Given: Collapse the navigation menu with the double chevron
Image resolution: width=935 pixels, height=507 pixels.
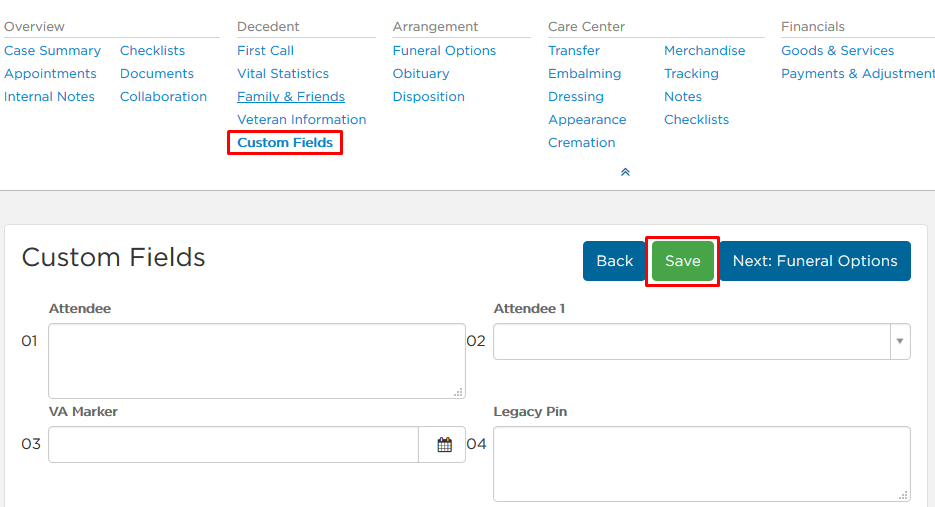Looking at the screenshot, I should [x=625, y=172].
